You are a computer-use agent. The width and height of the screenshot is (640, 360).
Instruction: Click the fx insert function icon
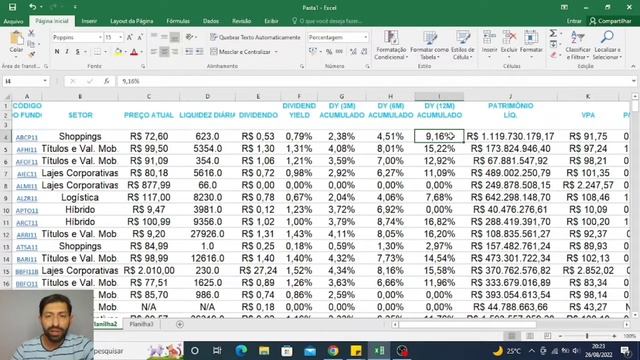[107, 81]
